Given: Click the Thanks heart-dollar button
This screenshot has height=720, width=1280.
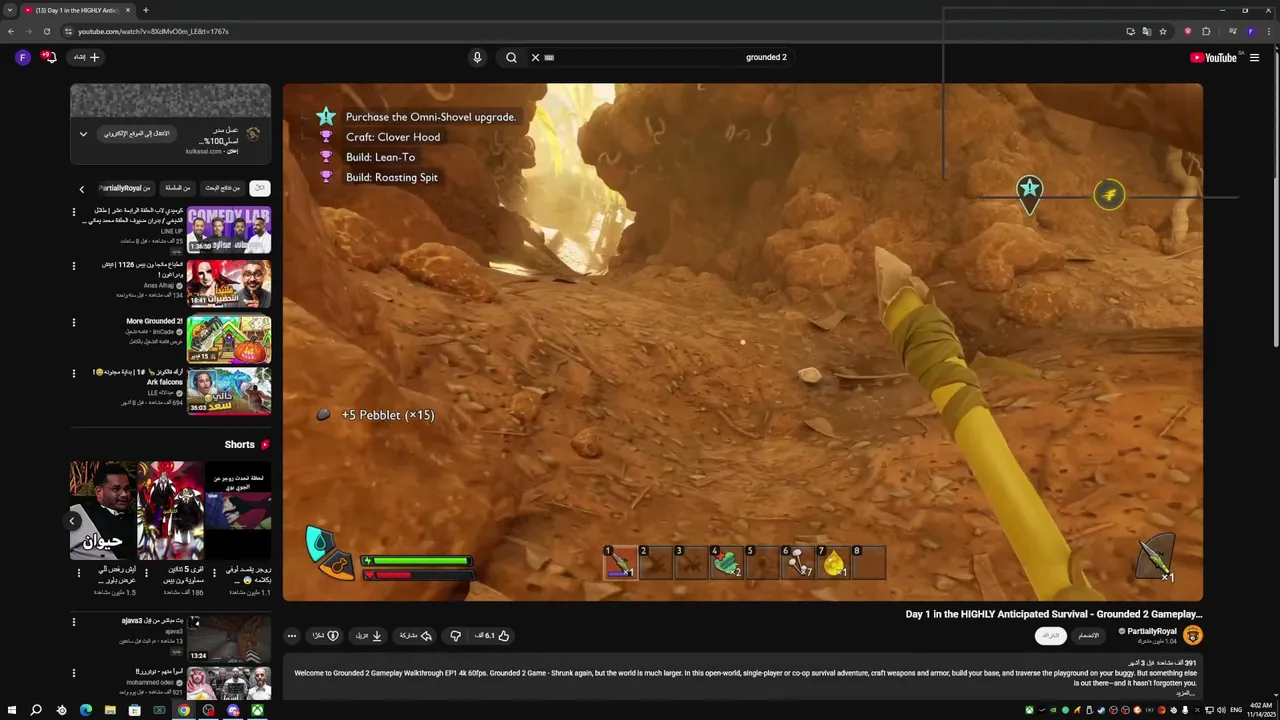Looking at the screenshot, I should point(325,635).
